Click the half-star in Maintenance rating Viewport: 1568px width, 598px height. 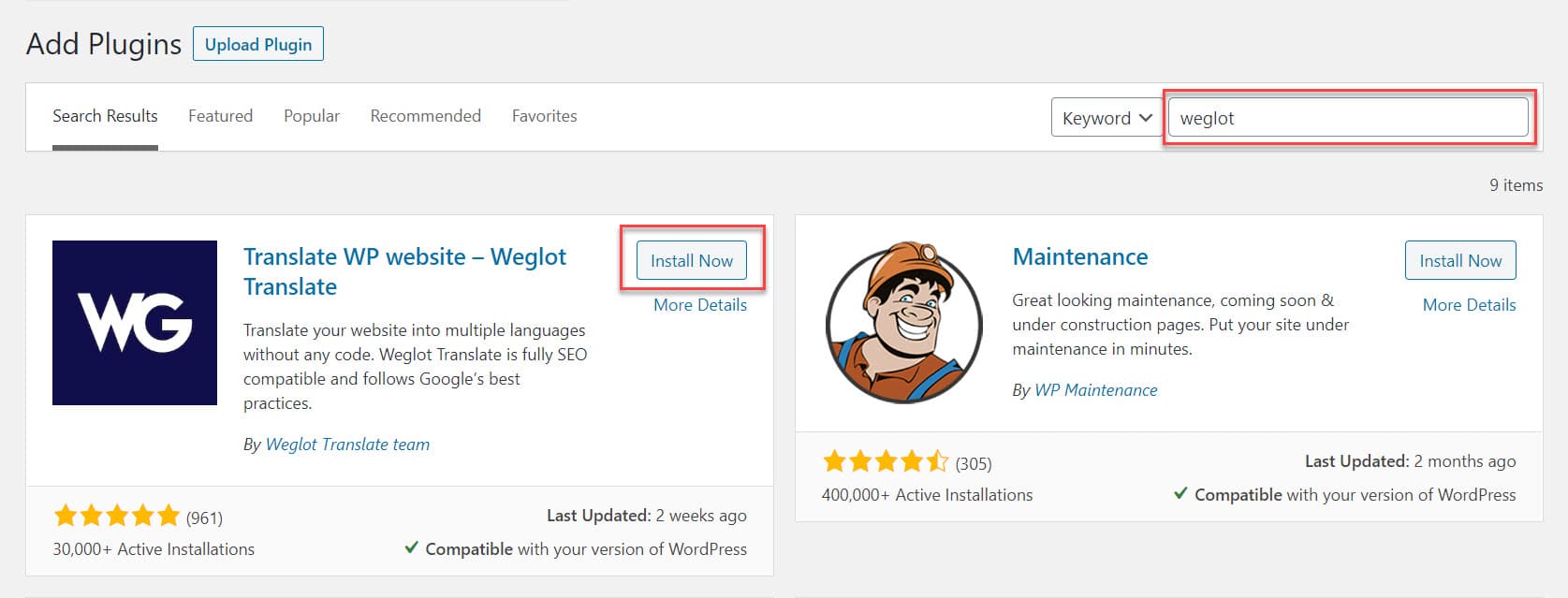939,461
